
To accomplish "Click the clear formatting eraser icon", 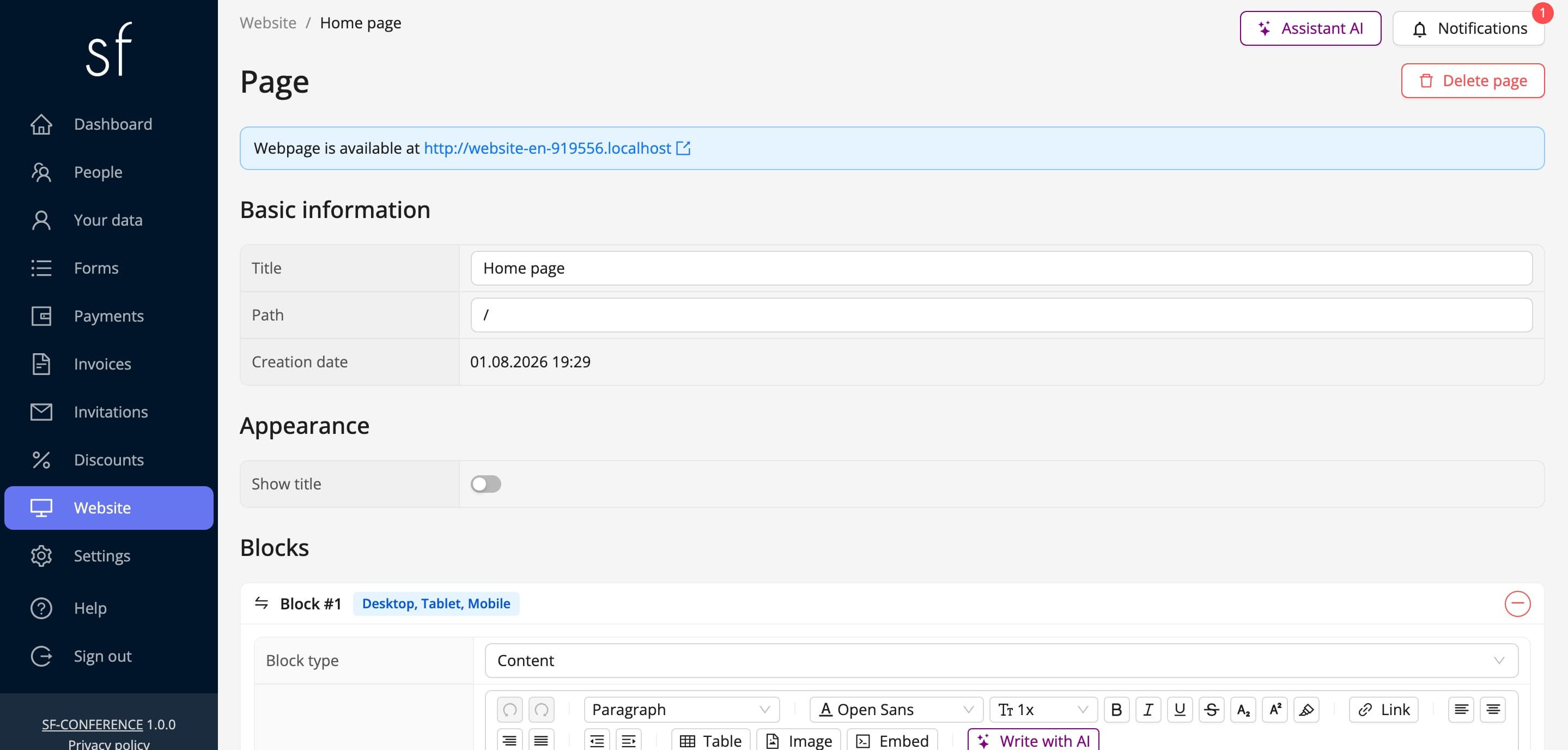I will [1306, 709].
